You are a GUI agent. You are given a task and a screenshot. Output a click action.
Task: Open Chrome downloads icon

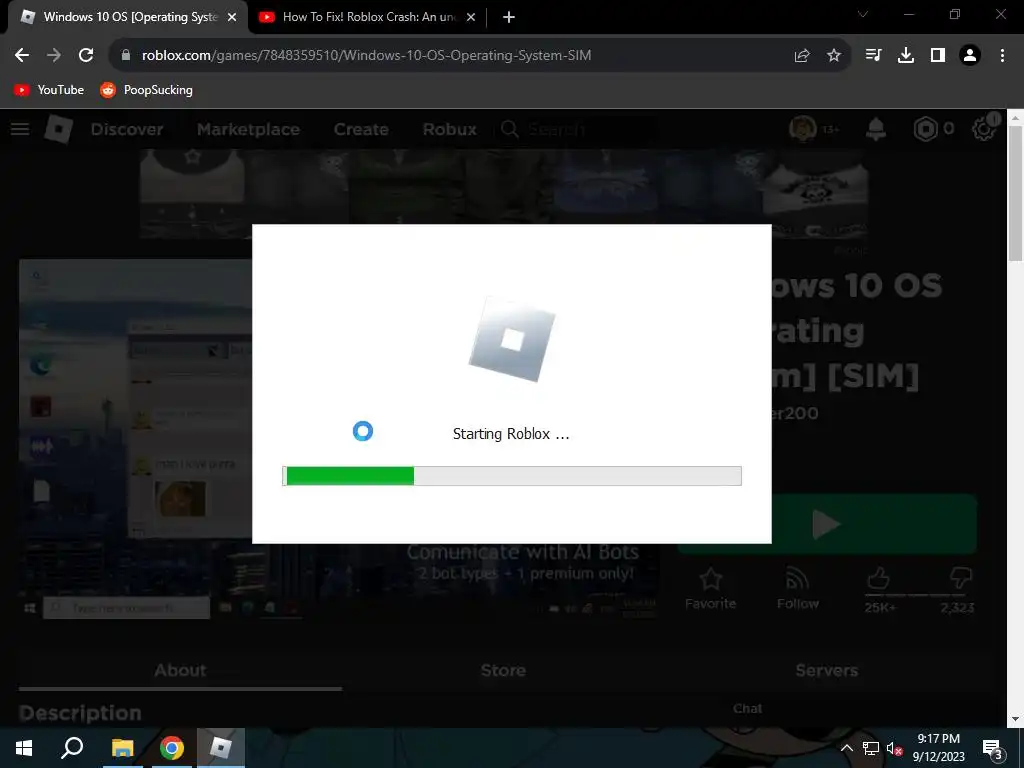tap(906, 56)
